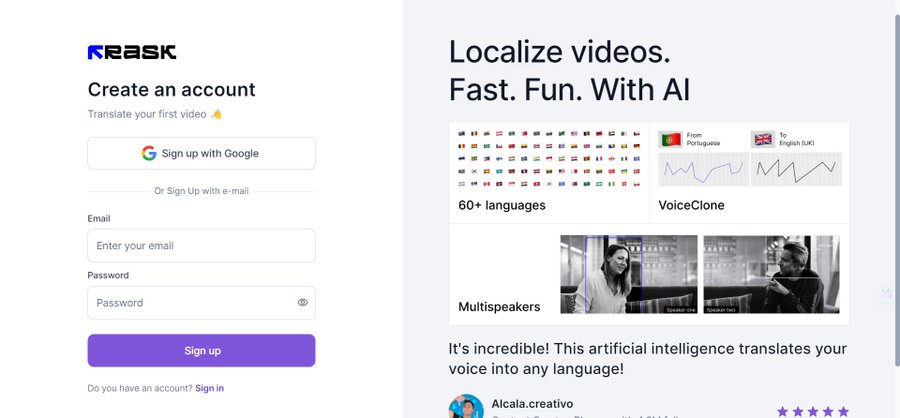Click the 'Translate your first video' text

pos(147,114)
